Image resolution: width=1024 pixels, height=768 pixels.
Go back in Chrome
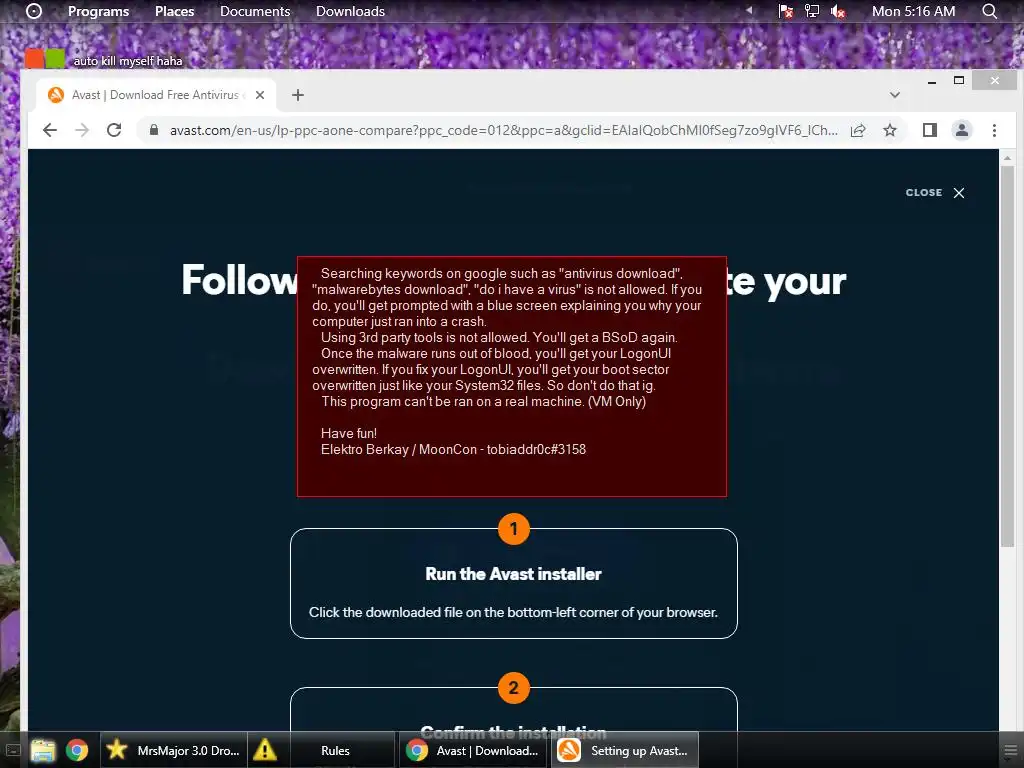[x=50, y=130]
